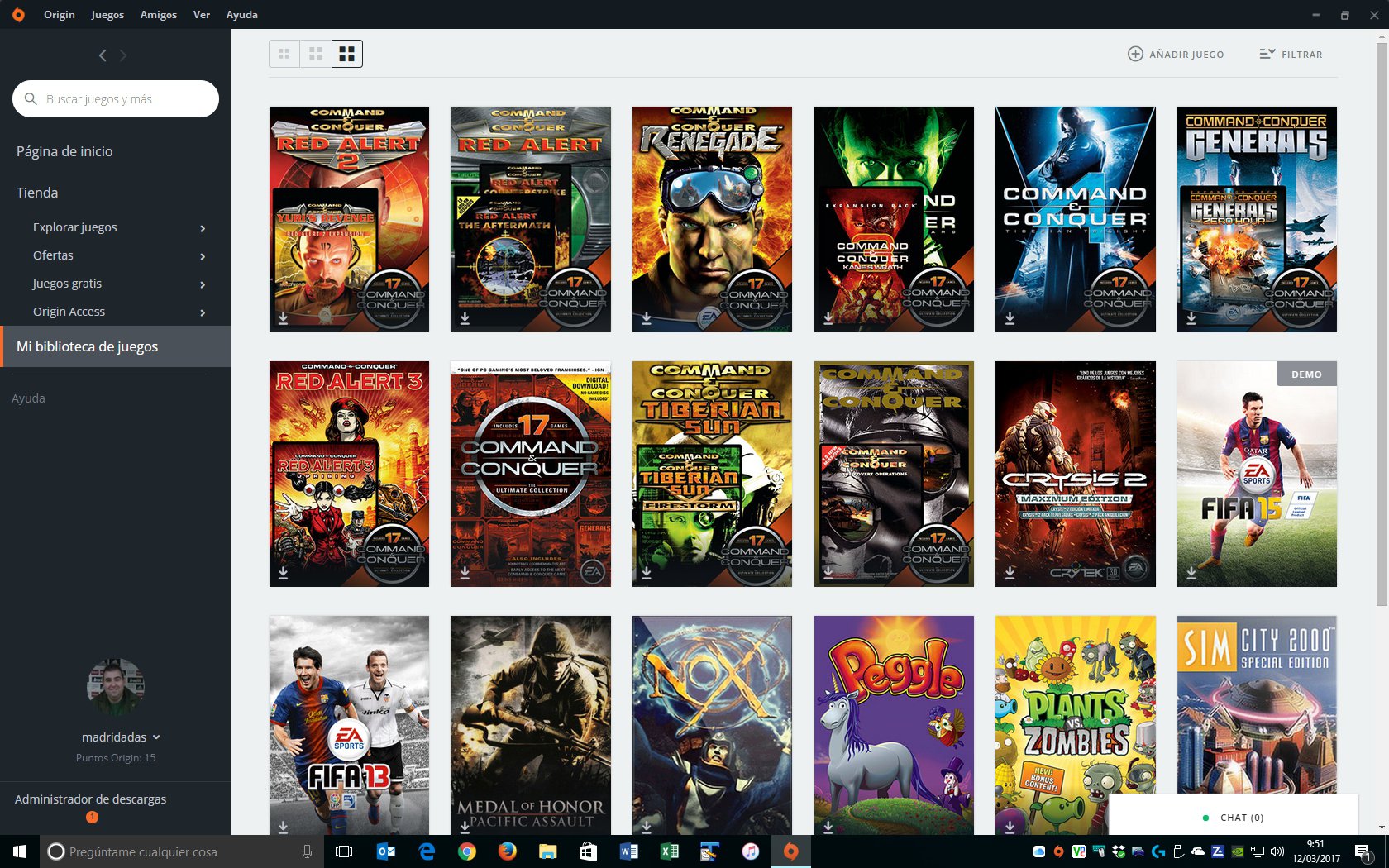The image size is (1389, 868).
Task: Open the Action Center notification icon
Action: pyautogui.click(x=1363, y=851)
